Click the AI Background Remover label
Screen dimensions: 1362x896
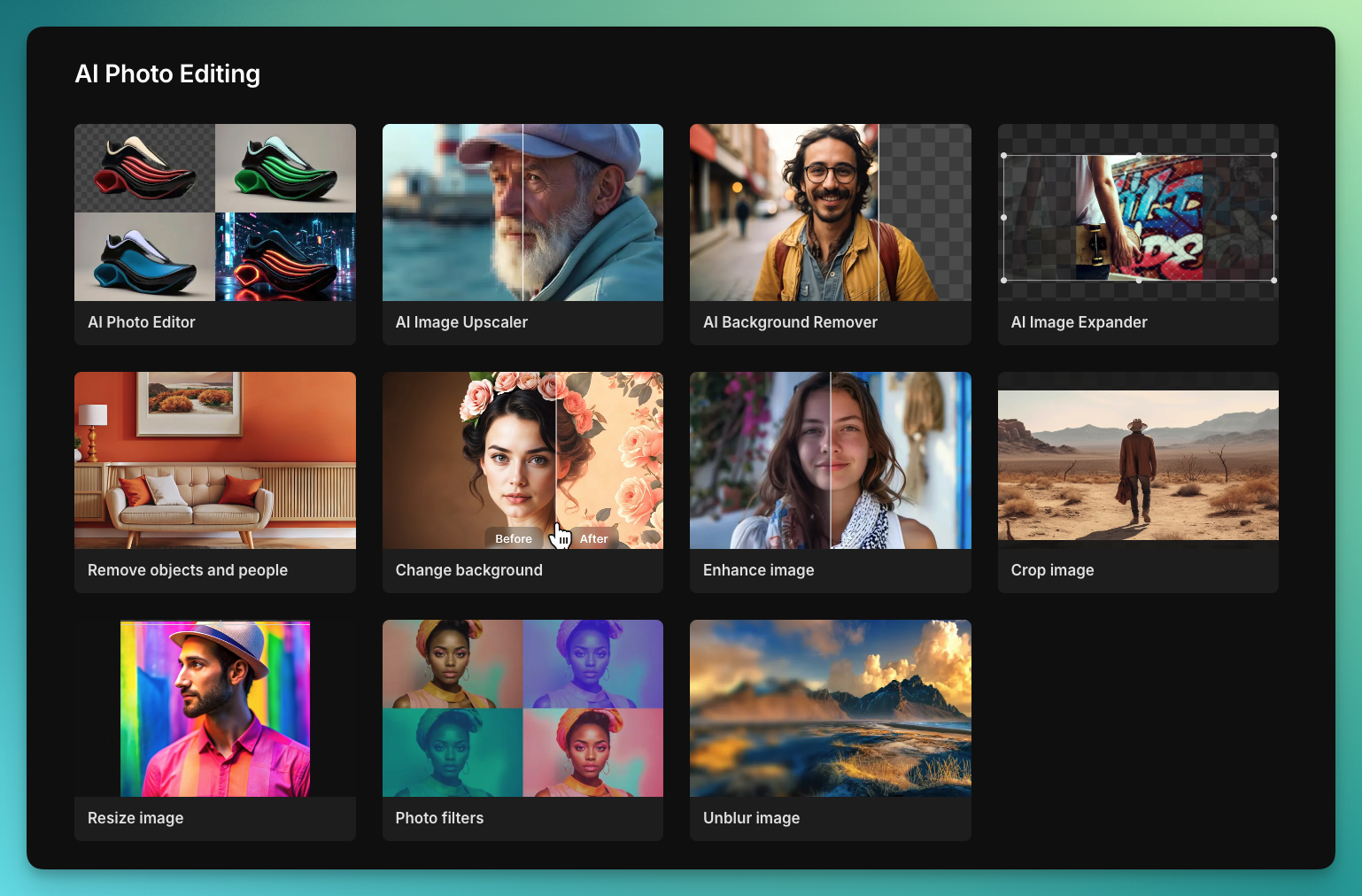pos(790,322)
